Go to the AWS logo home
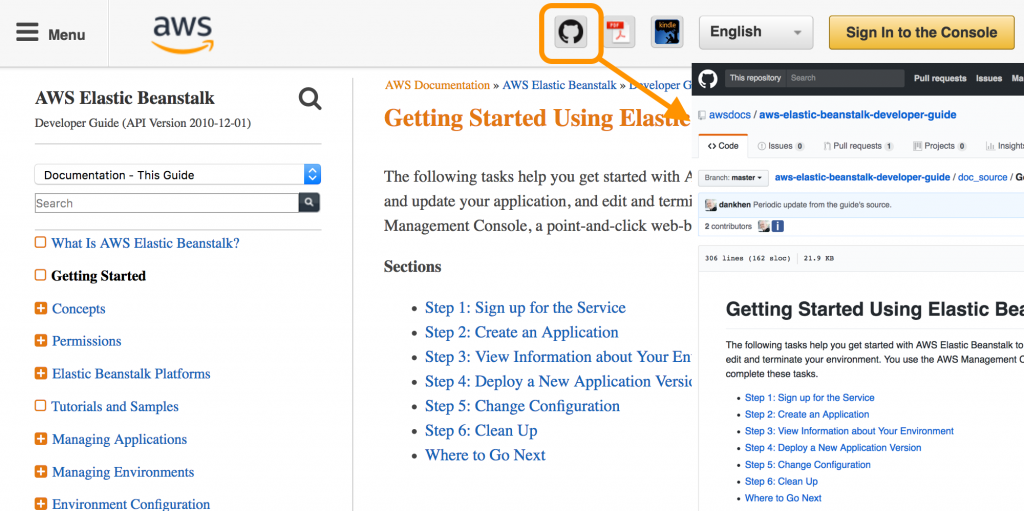1024x511 pixels. coord(183,33)
